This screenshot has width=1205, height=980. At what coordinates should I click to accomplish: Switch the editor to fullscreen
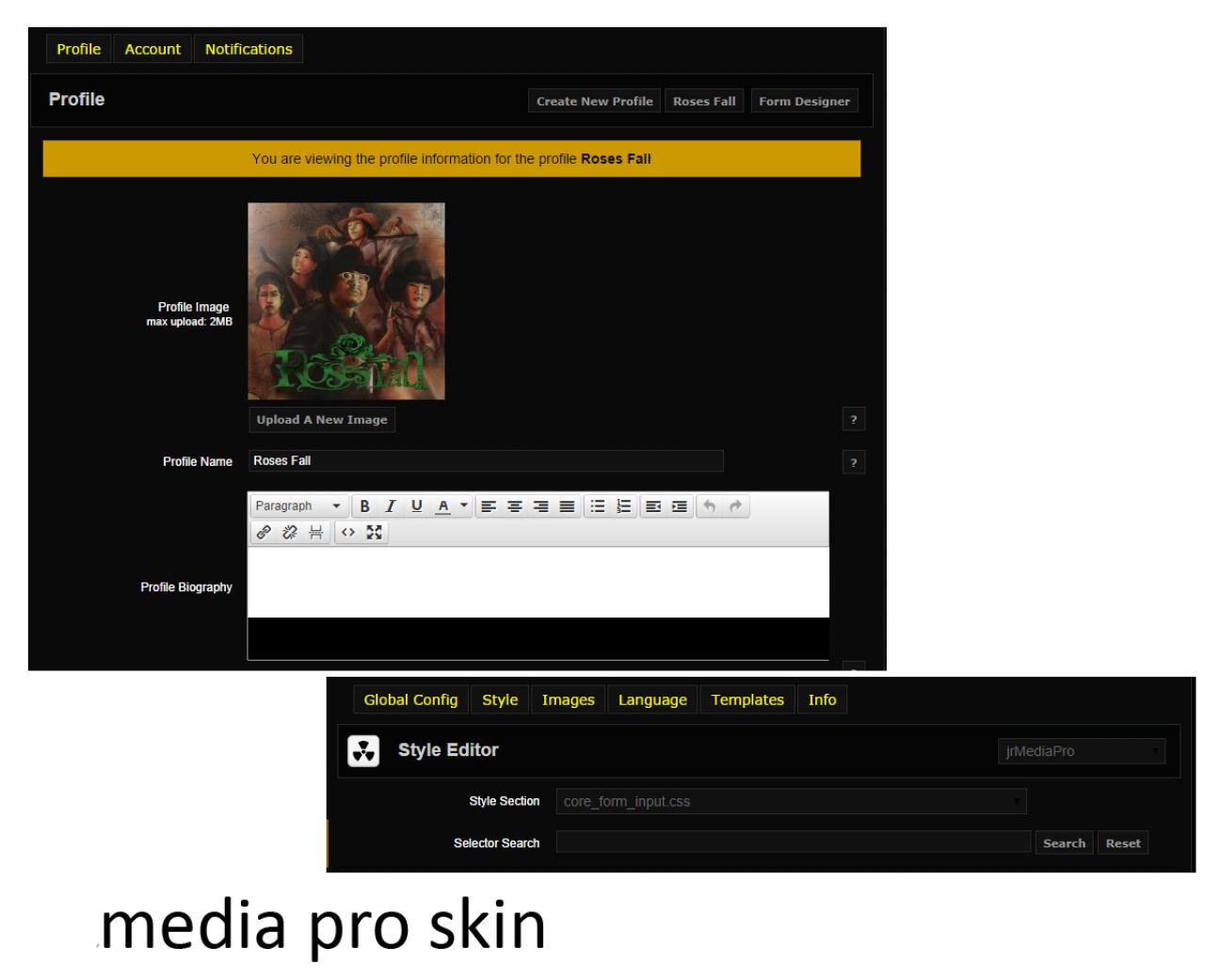(375, 533)
